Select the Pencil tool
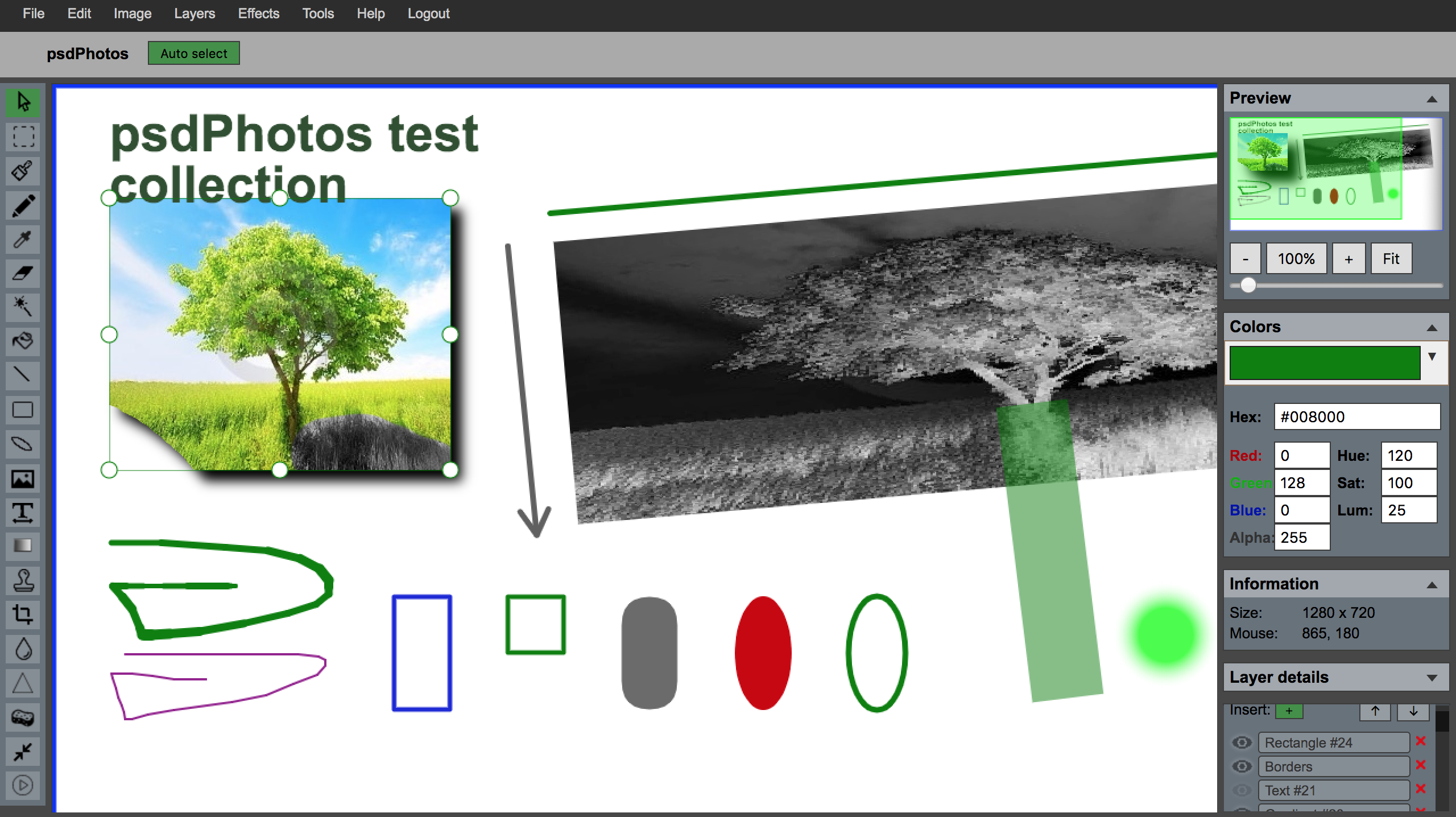The image size is (1456, 817). (x=23, y=205)
